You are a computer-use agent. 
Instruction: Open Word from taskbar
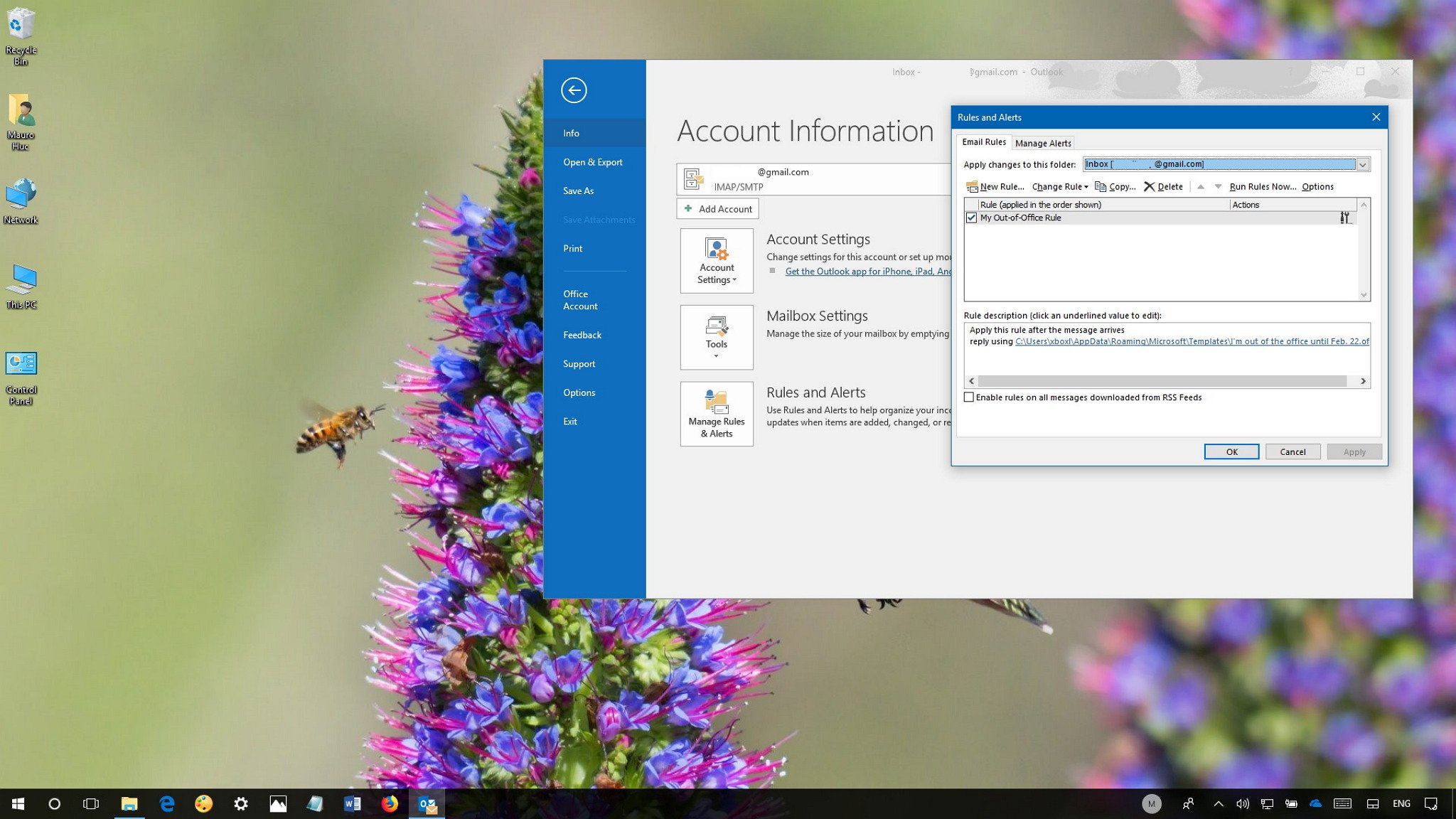click(352, 803)
